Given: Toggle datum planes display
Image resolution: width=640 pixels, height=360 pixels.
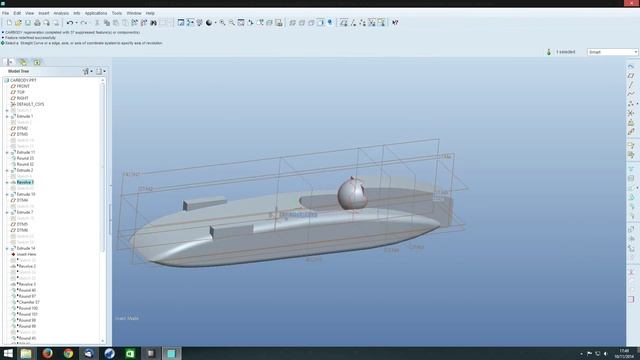Looking at the screenshot, I should pyautogui.click(x=344, y=23).
